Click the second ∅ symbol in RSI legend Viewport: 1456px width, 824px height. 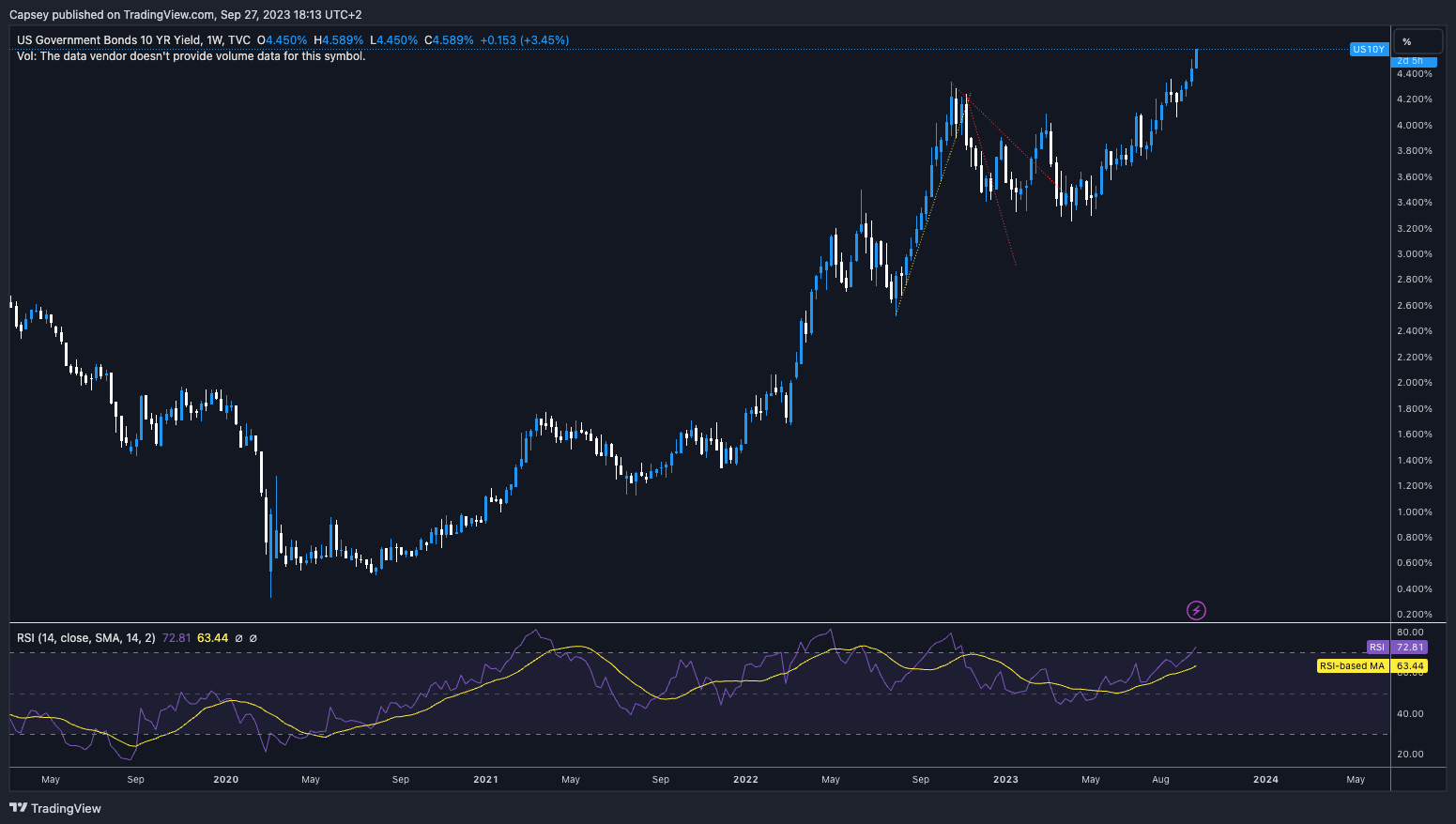point(253,638)
